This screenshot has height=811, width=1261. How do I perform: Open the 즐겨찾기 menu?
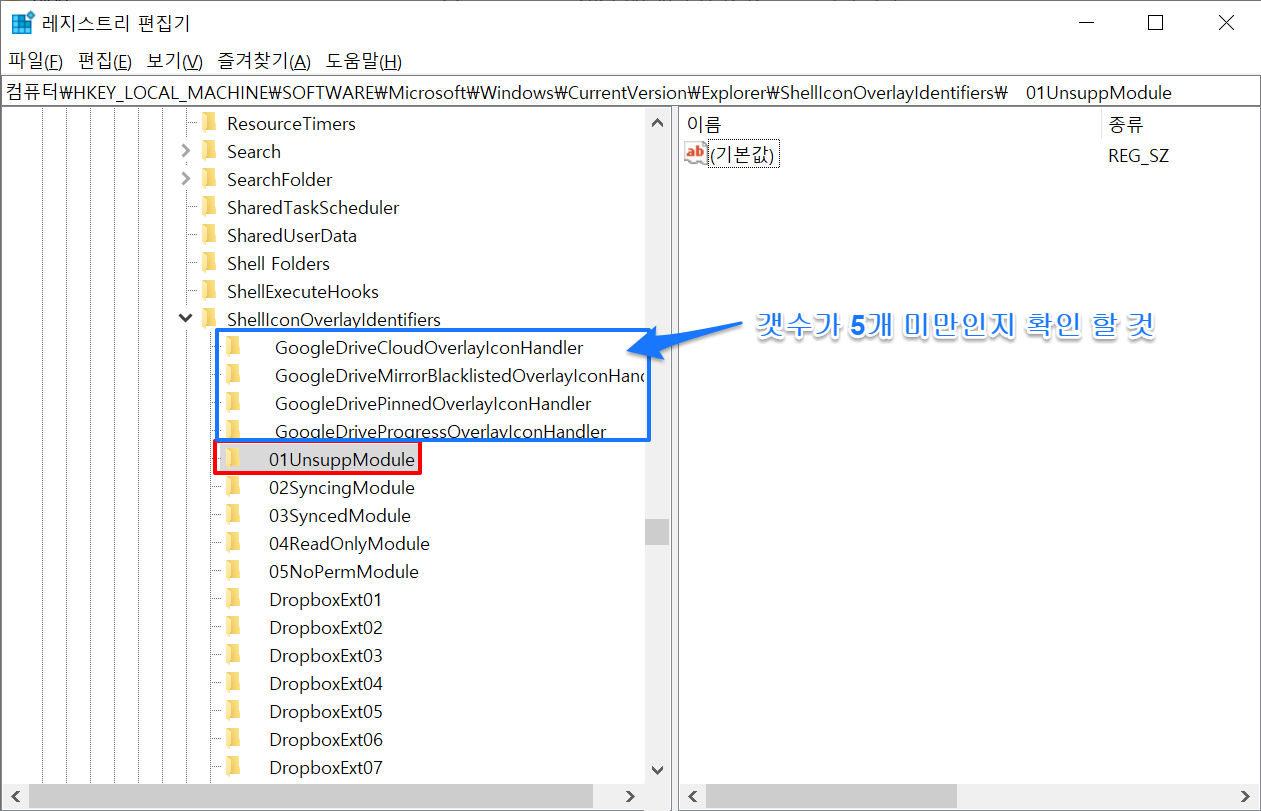264,61
